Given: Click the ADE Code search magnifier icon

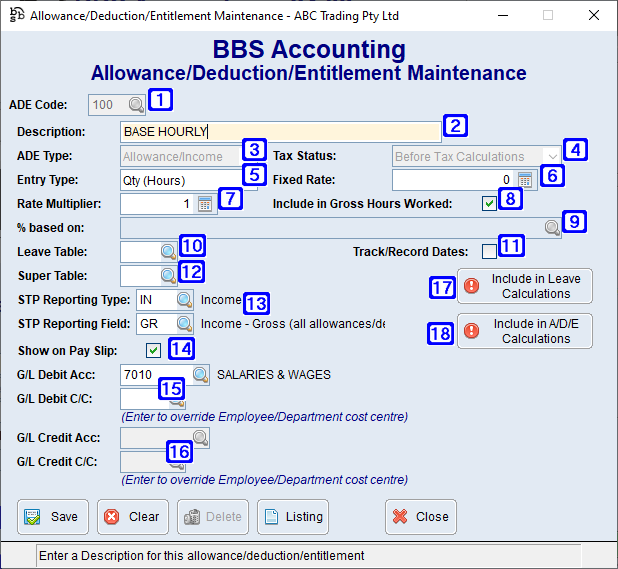Looking at the screenshot, I should coord(136,105).
